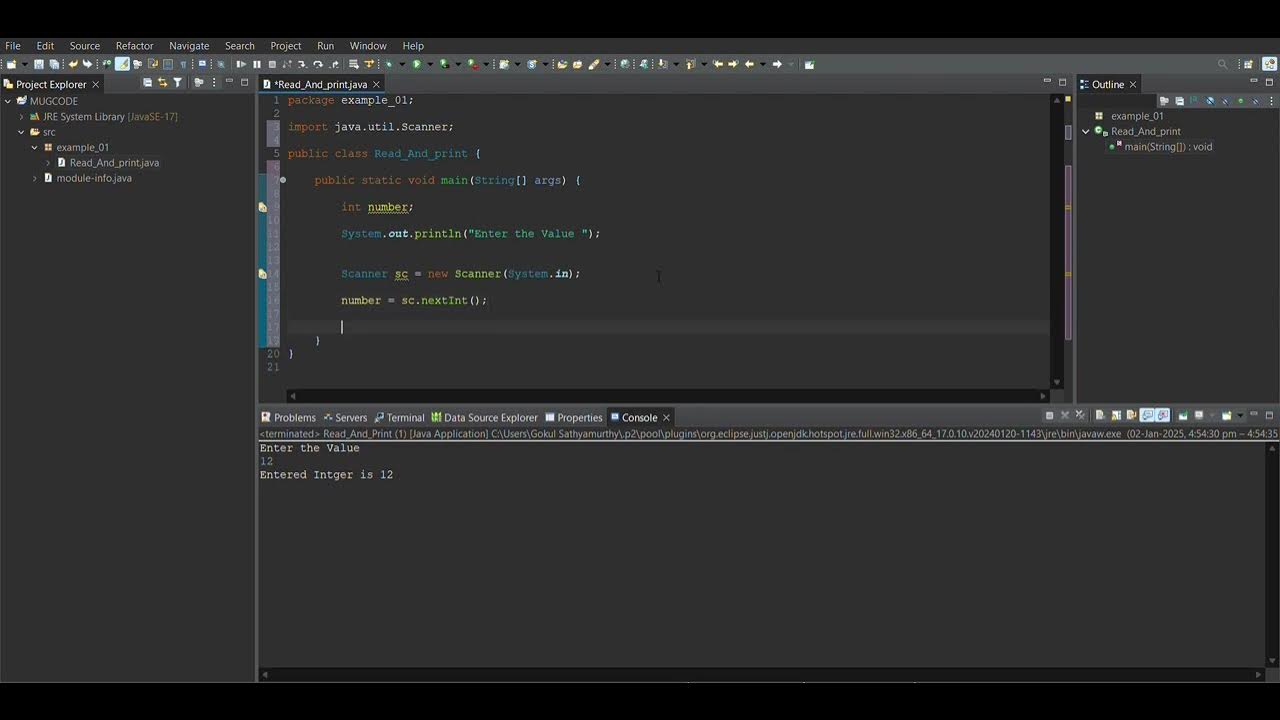Click Collapse All in Project Explorer
Viewport: 1280px width, 720px height.
147,83
